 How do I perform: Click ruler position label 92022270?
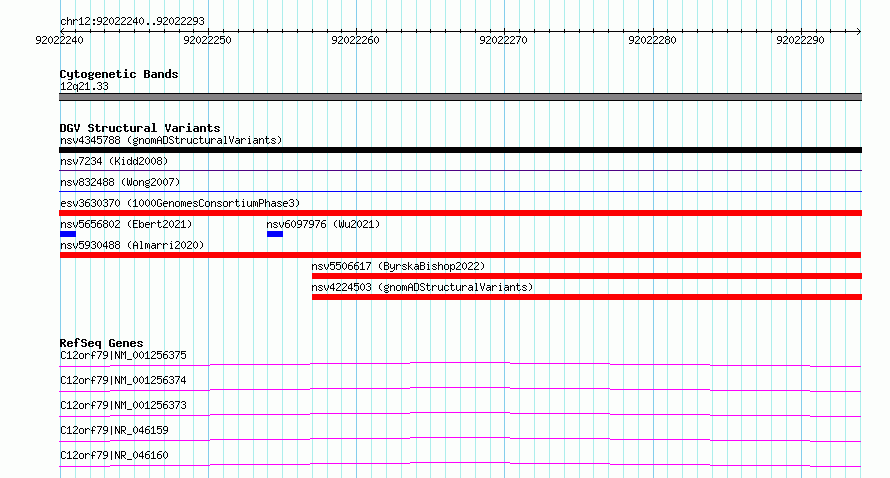[503, 40]
